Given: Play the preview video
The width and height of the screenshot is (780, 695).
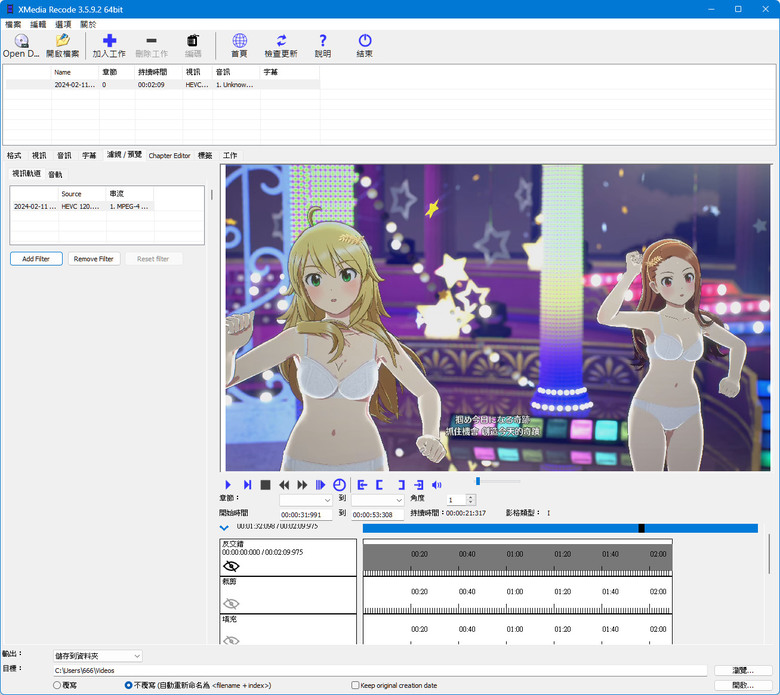Looking at the screenshot, I should click(x=228, y=485).
